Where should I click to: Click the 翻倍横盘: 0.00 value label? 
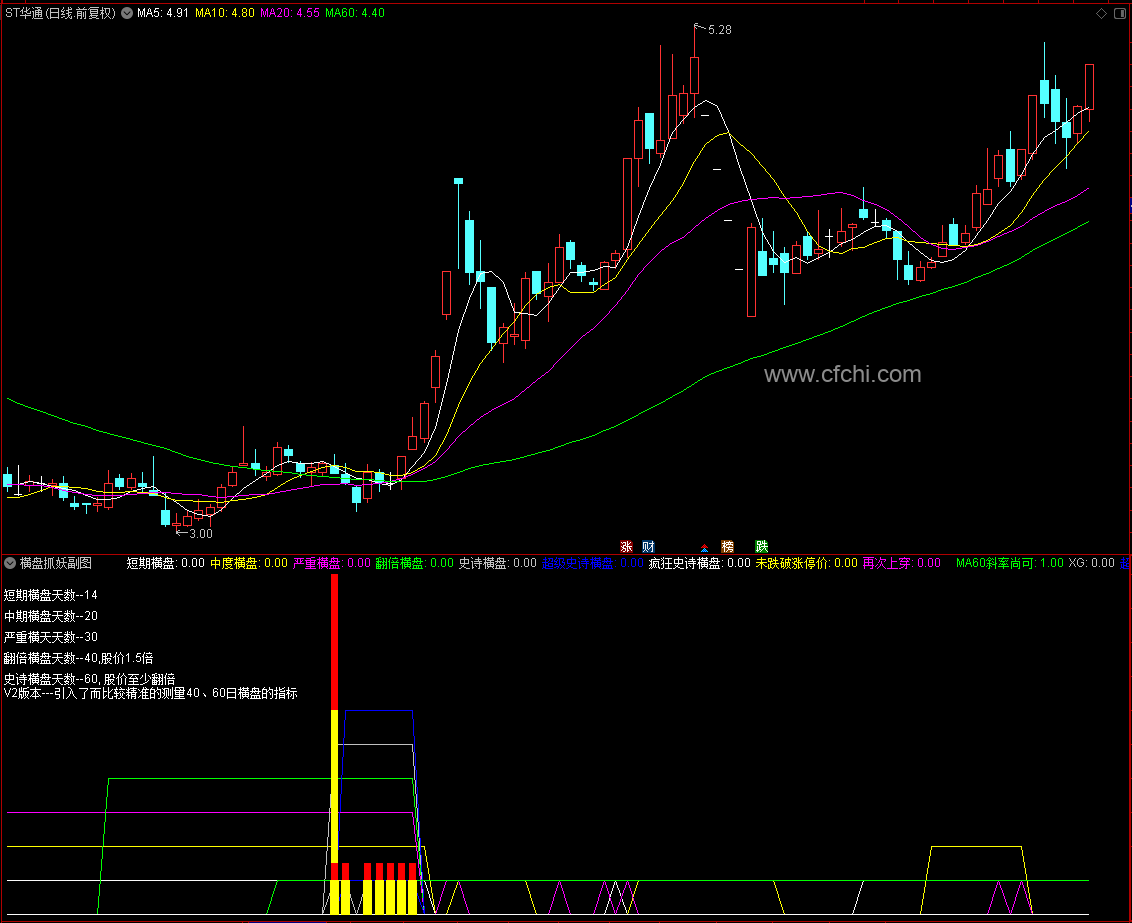coord(414,563)
